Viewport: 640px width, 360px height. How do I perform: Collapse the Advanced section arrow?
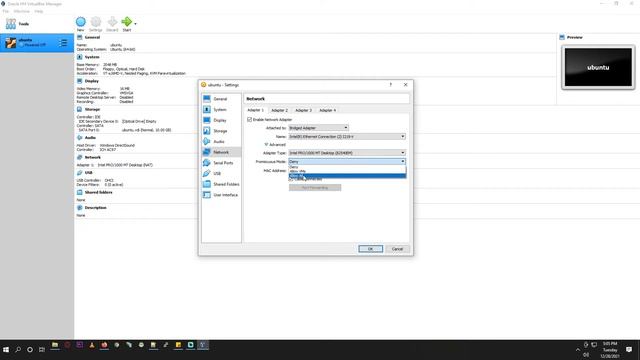(266, 144)
